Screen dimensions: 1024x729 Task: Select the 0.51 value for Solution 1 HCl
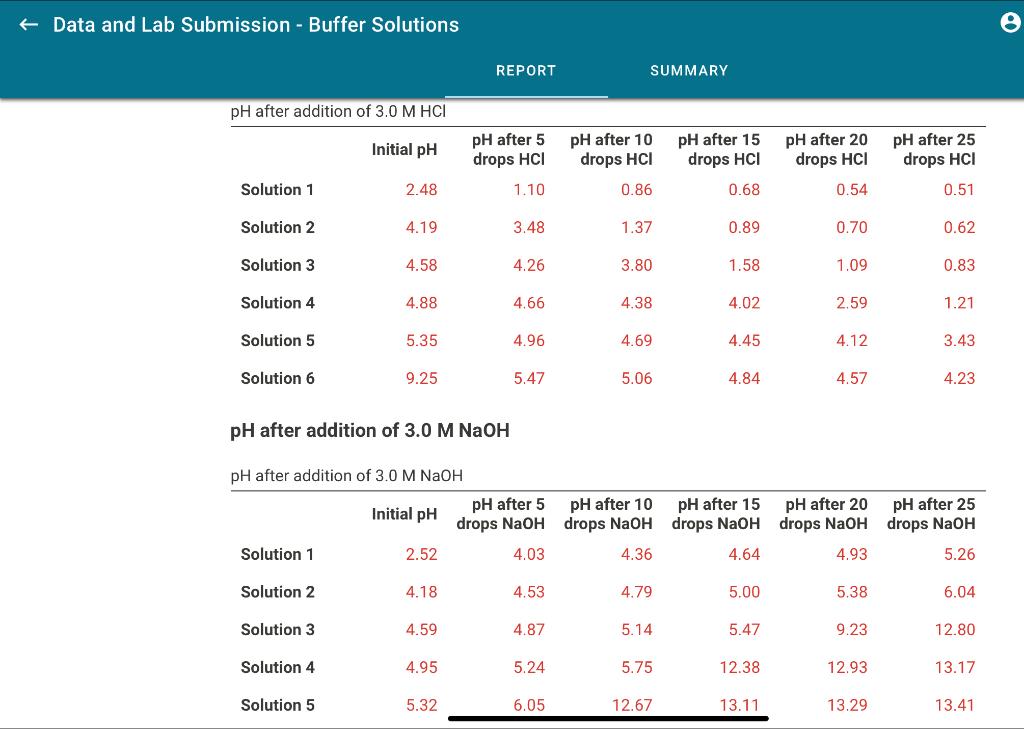click(x=959, y=189)
